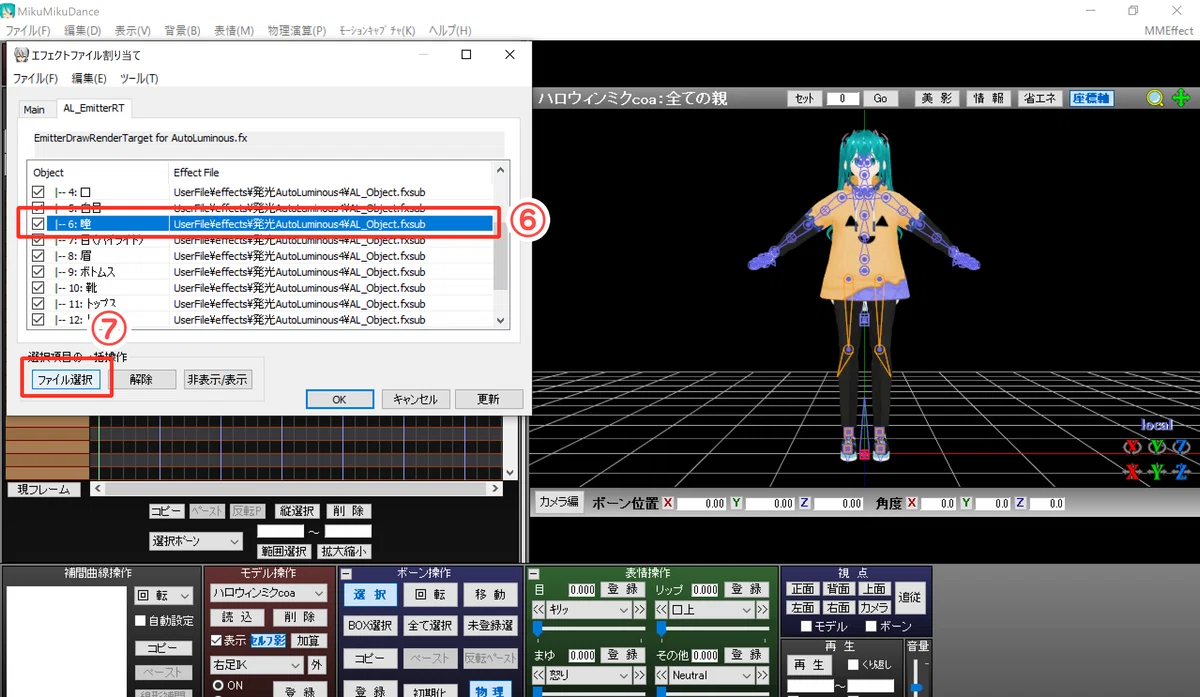This screenshot has height=697, width=1200.
Task: Click the red X rotation axis icon
Action: tap(1132, 446)
